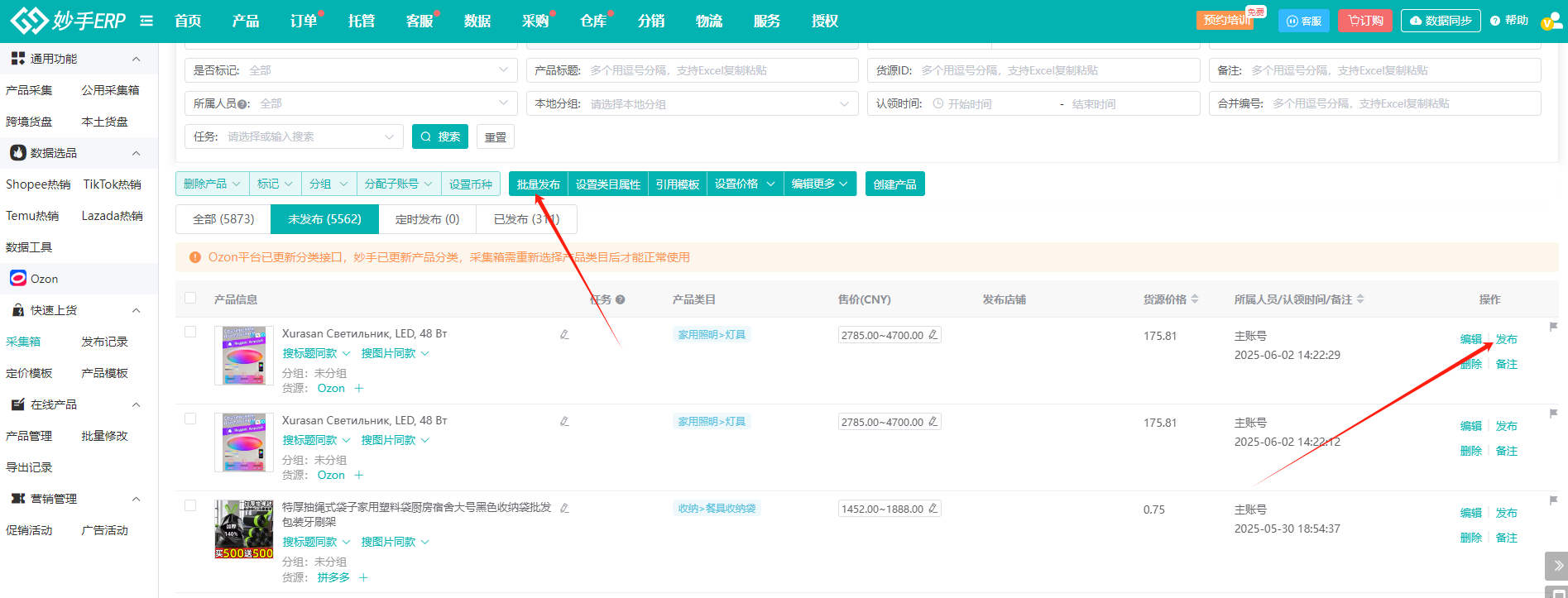Click the 产品标题 input field
The image size is (1568, 598).
click(718, 70)
